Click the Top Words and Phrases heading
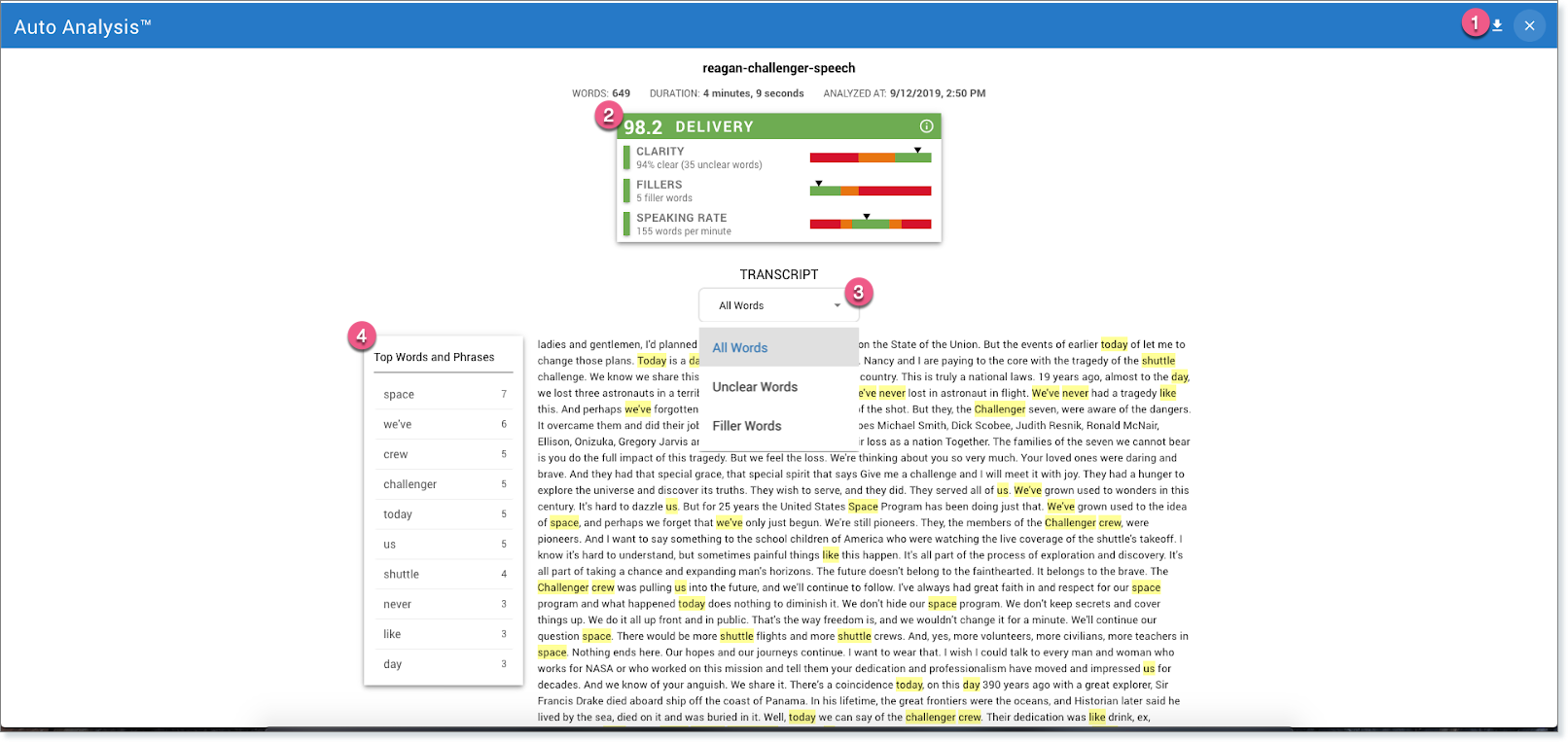The height and width of the screenshot is (742, 1568). [434, 357]
